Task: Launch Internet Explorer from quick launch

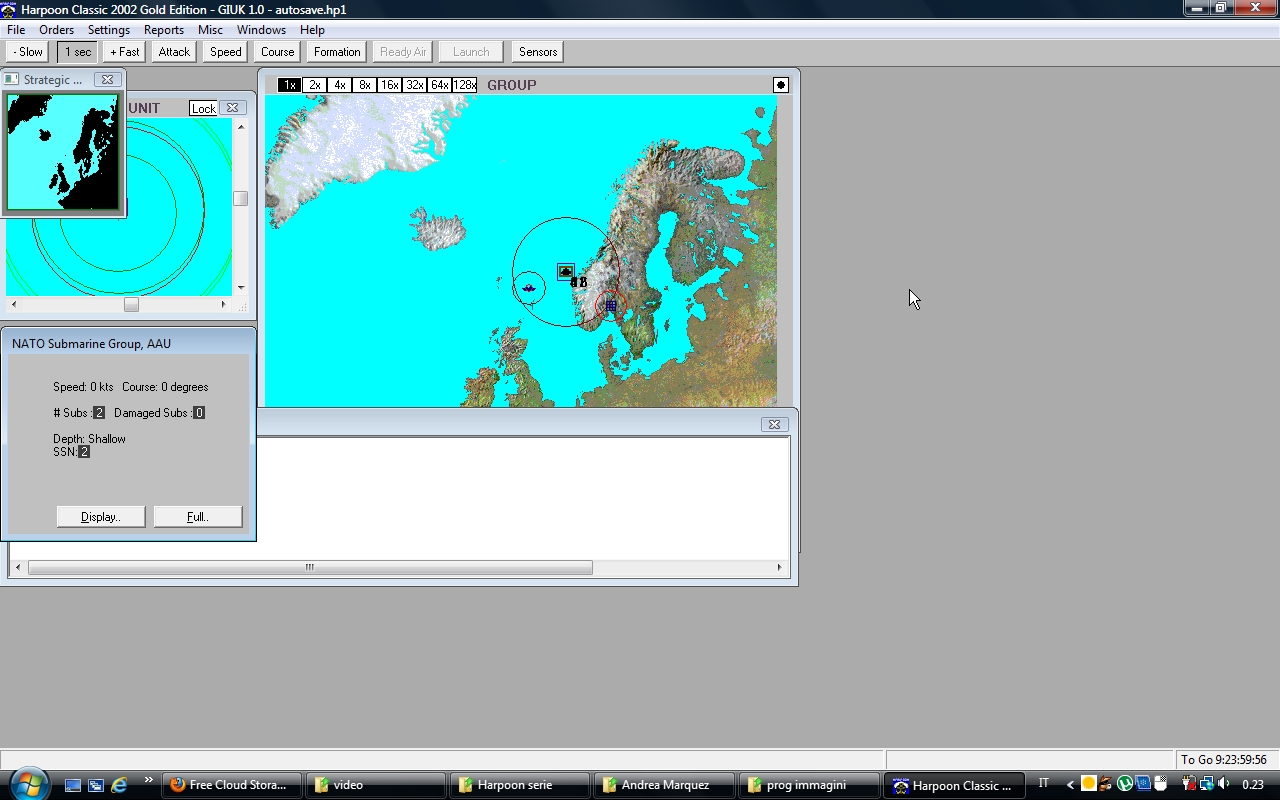Action: tap(119, 785)
